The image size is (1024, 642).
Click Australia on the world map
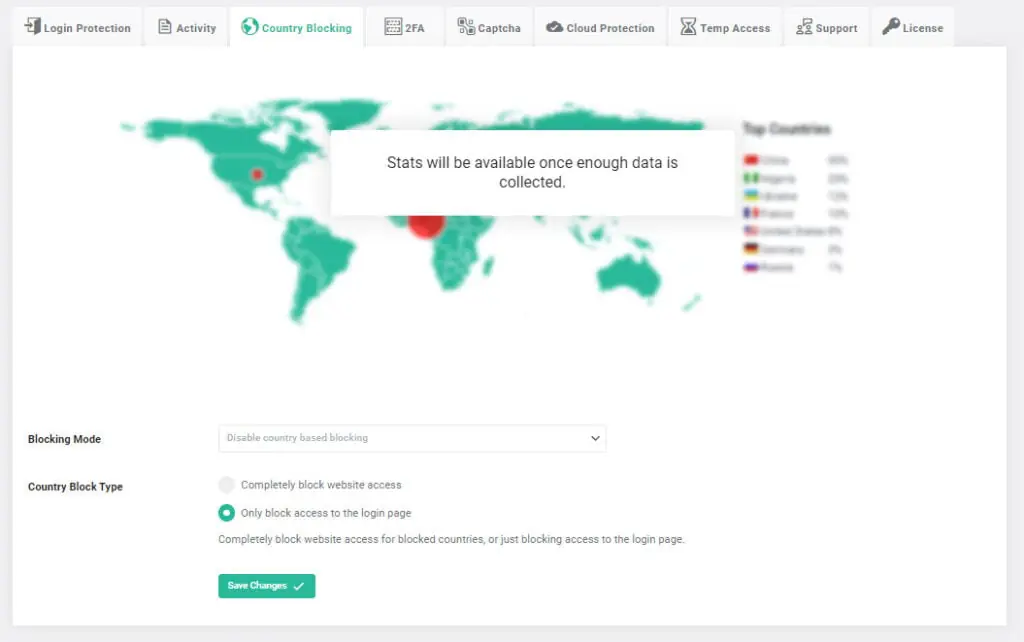pos(630,276)
